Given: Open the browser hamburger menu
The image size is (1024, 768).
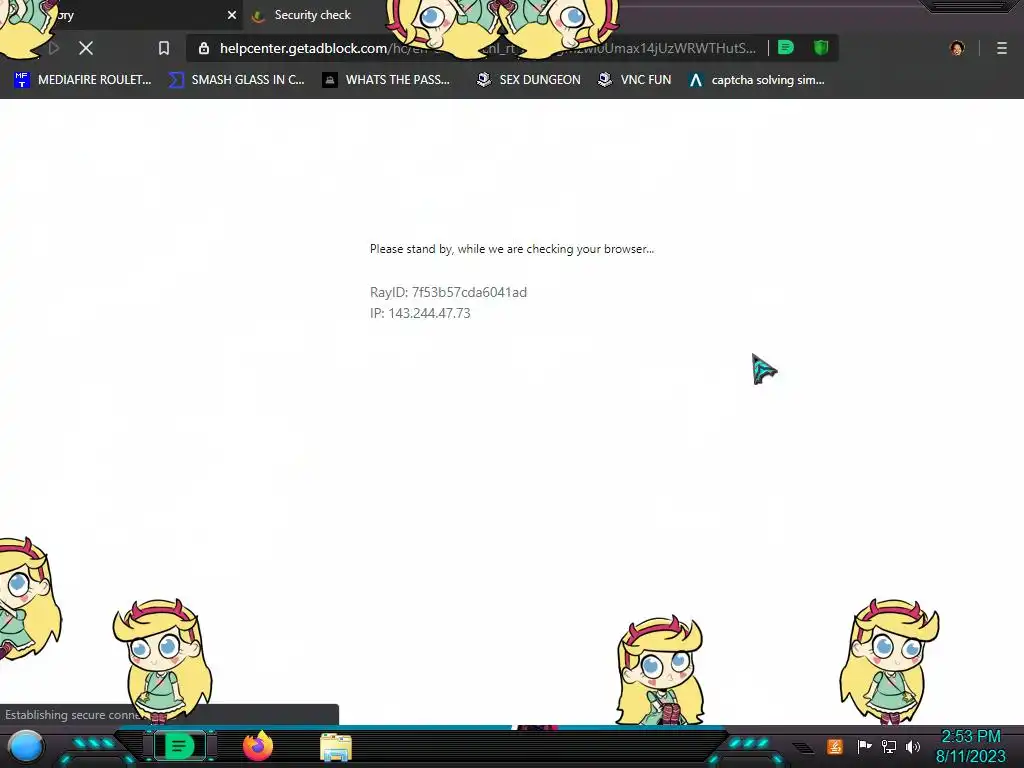Looking at the screenshot, I should [1001, 48].
